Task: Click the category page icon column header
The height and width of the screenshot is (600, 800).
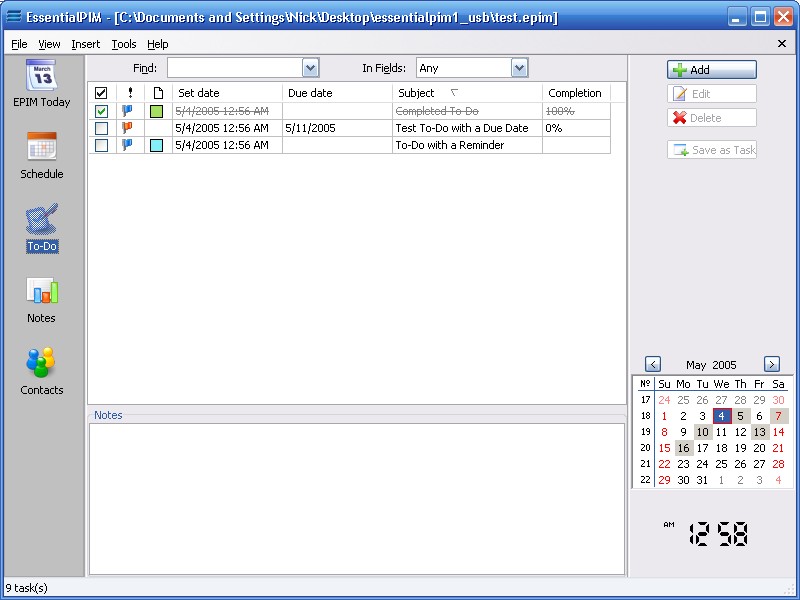Action: point(158,93)
